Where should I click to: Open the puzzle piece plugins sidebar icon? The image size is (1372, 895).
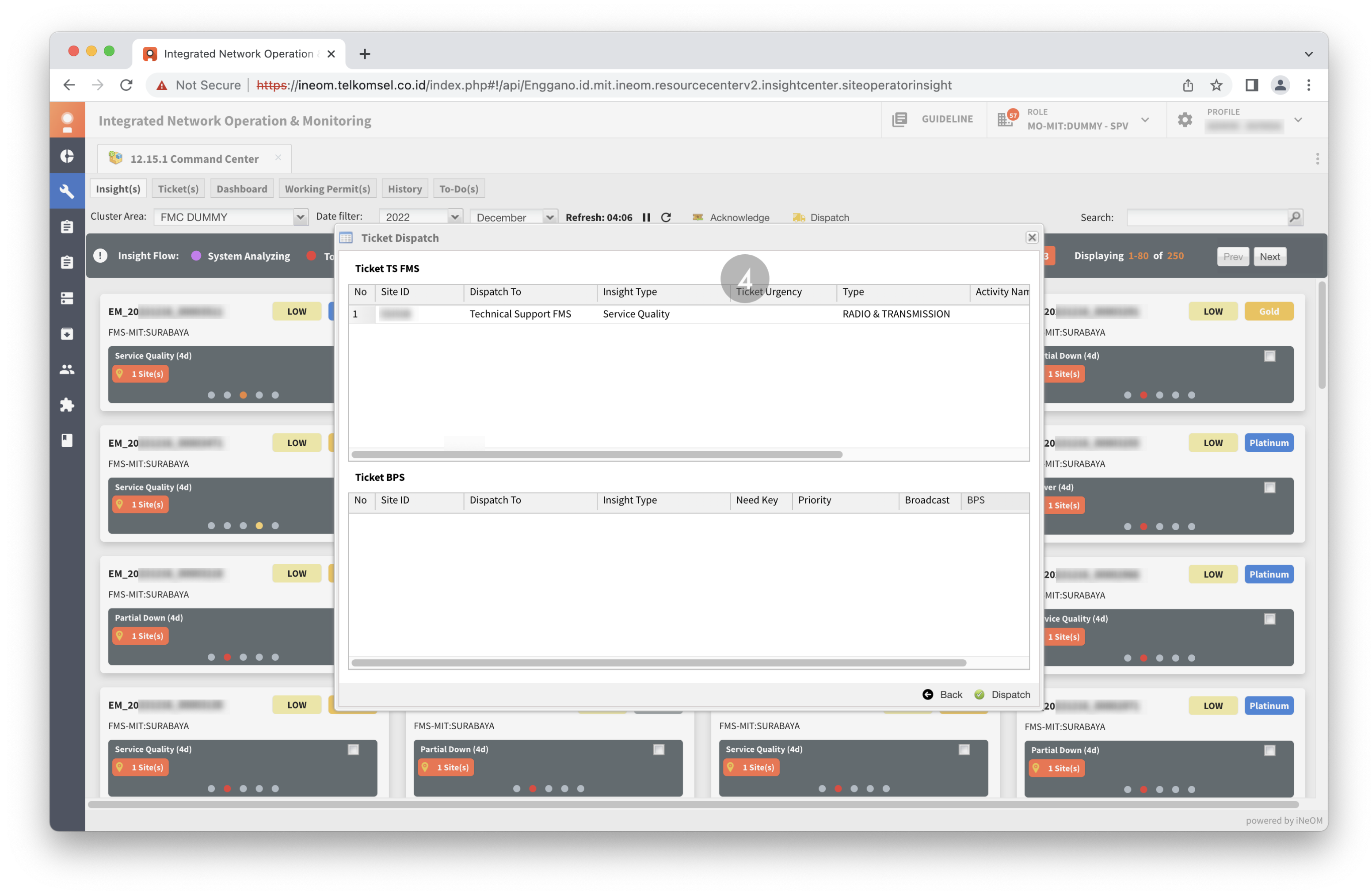pyautogui.click(x=67, y=405)
